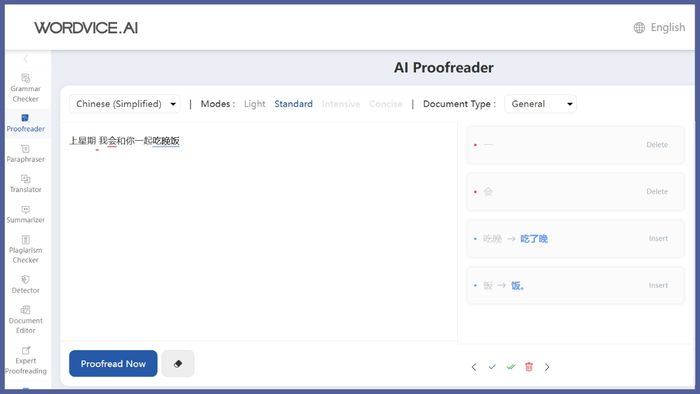Viewport: 700px width, 394px height.
Task: Click Insert on the 吃了晚 suggestion
Action: [x=658, y=239]
